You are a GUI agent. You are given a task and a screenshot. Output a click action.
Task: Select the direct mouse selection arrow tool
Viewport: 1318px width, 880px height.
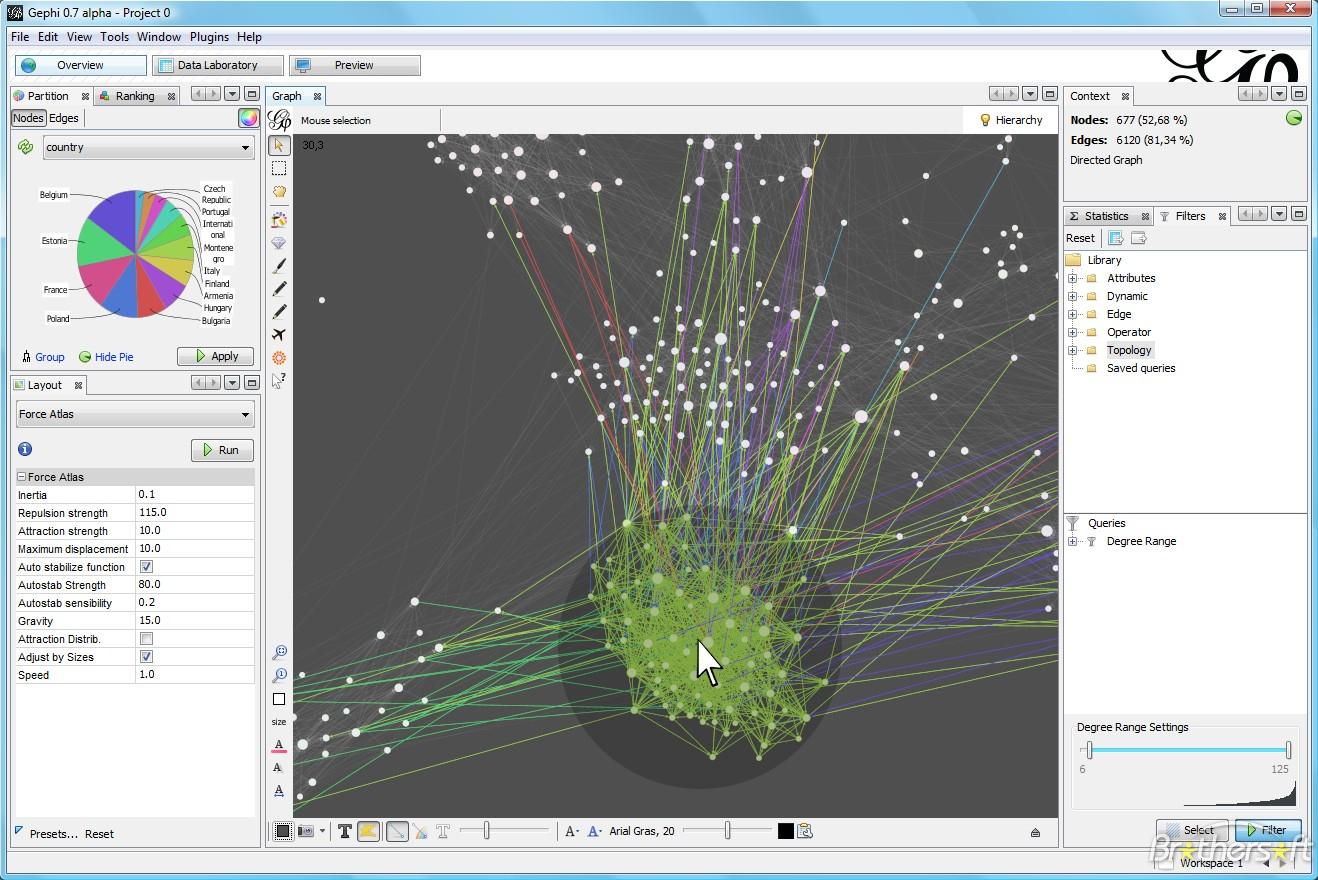point(279,146)
